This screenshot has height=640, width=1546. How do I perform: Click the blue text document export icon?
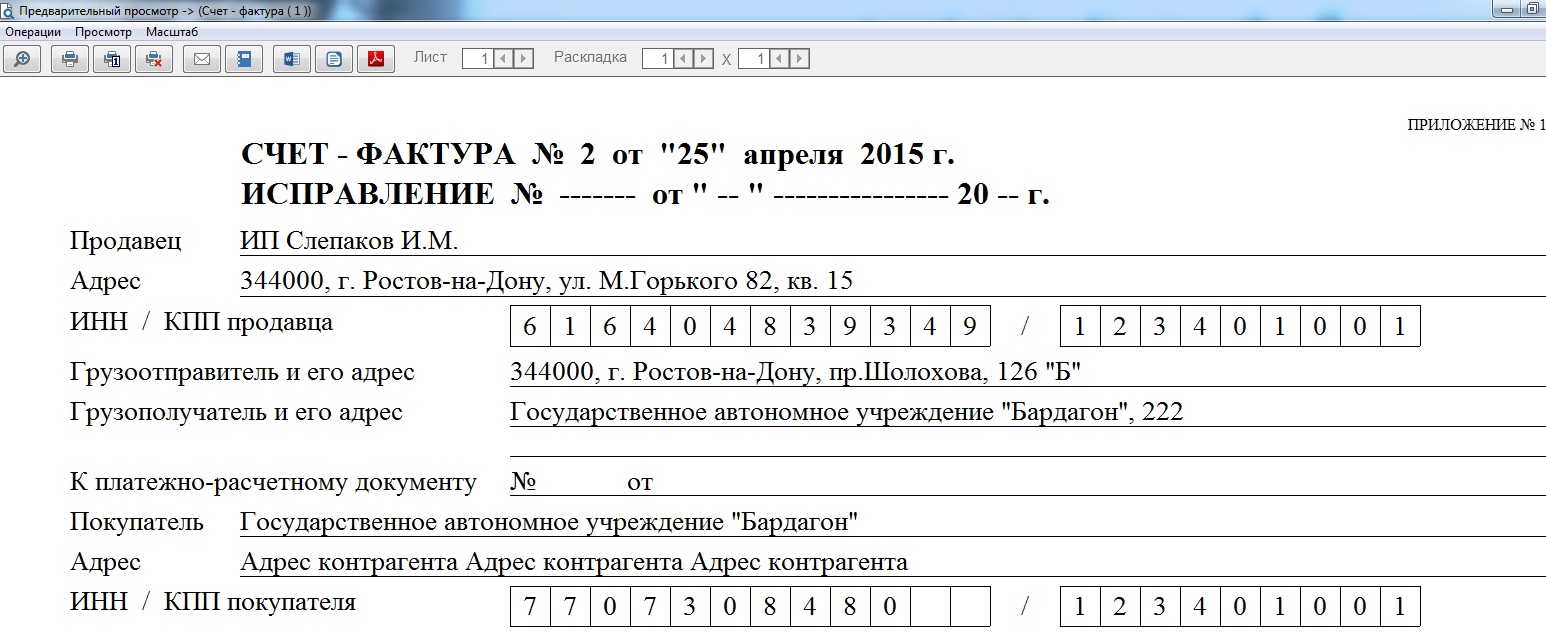tap(334, 59)
